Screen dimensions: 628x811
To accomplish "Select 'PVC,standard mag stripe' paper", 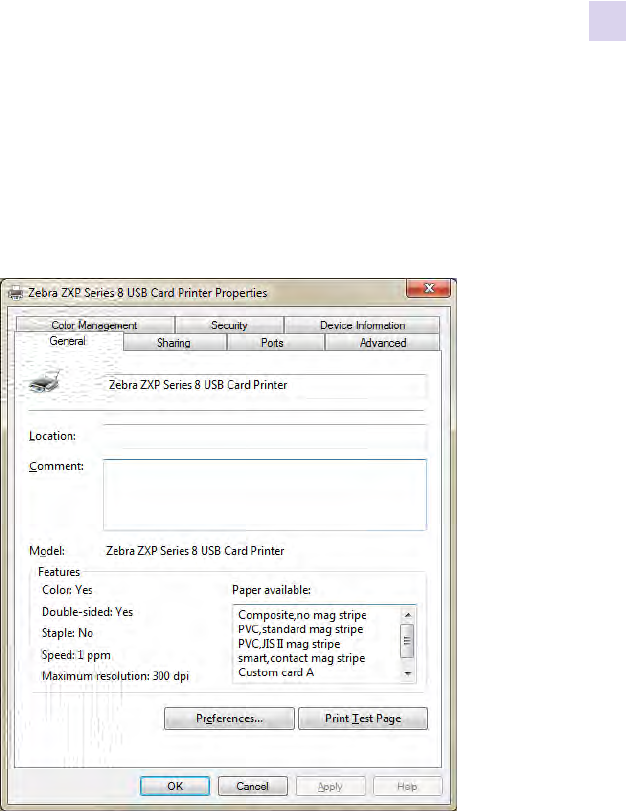I will (301, 629).
